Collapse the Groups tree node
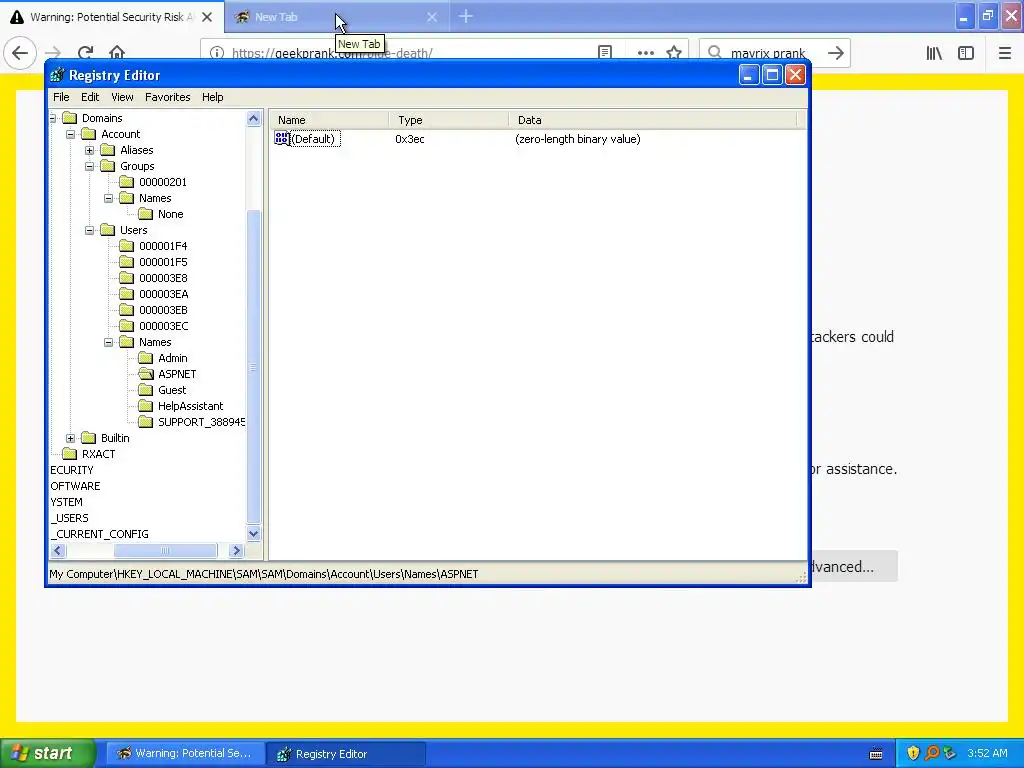The image size is (1024, 768). click(x=89, y=166)
